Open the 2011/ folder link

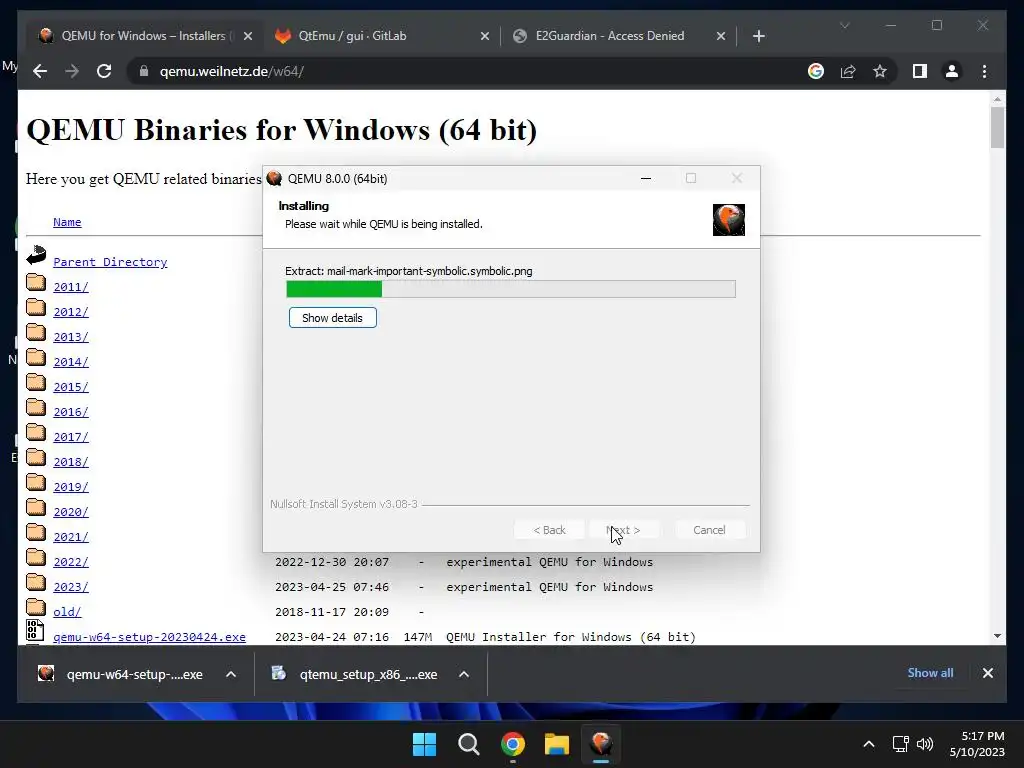tap(71, 287)
